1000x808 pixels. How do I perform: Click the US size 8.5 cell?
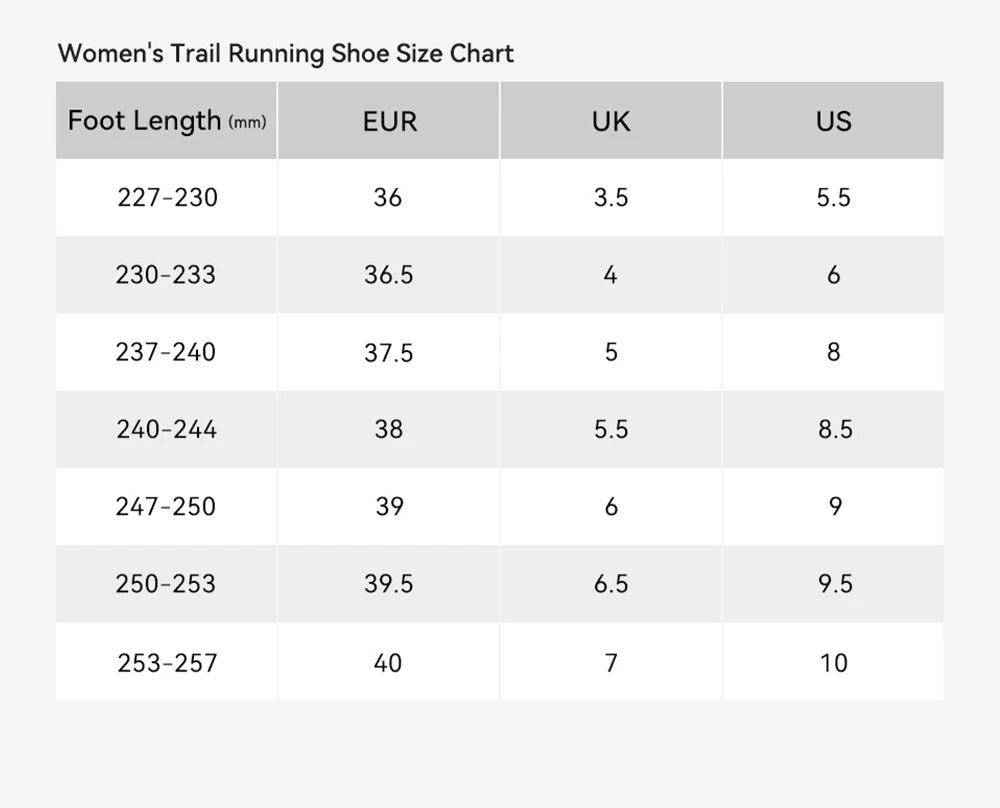[x=833, y=430]
